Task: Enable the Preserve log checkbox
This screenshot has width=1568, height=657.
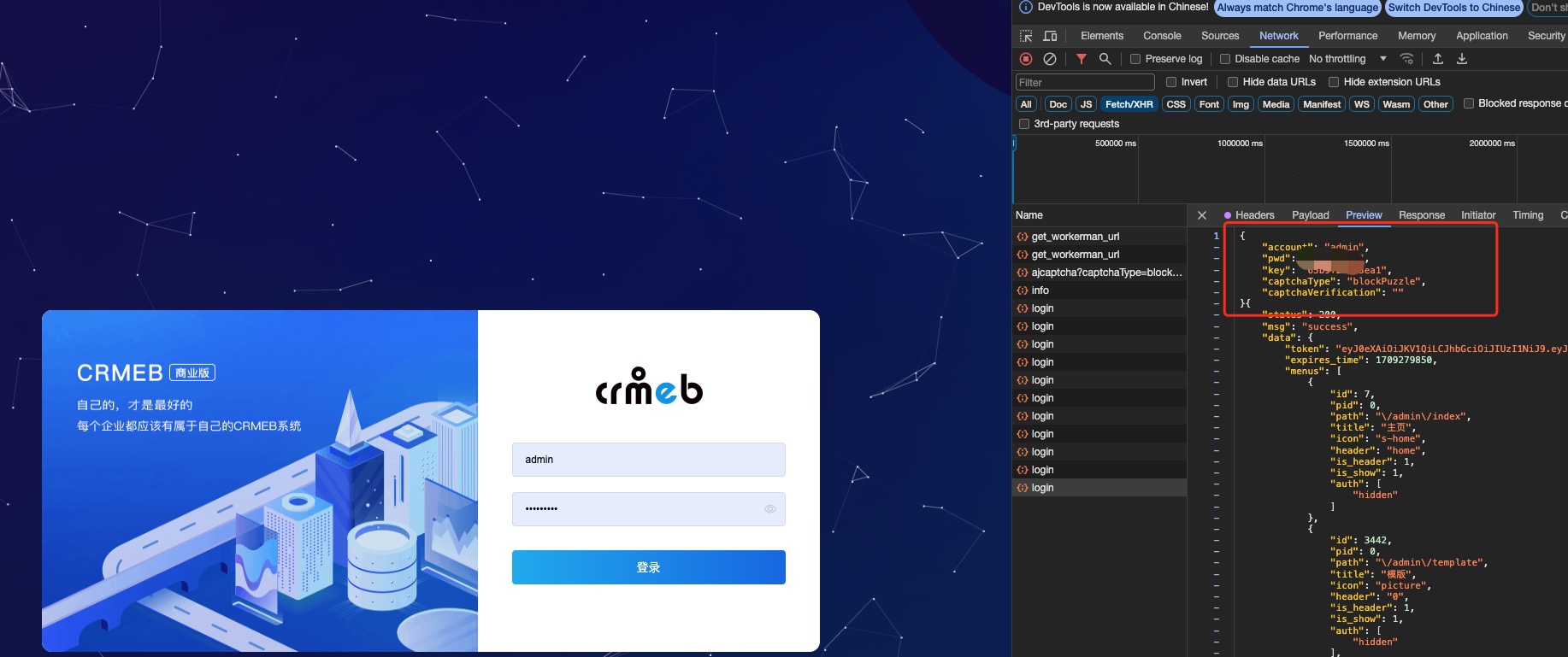Action: click(x=1135, y=59)
